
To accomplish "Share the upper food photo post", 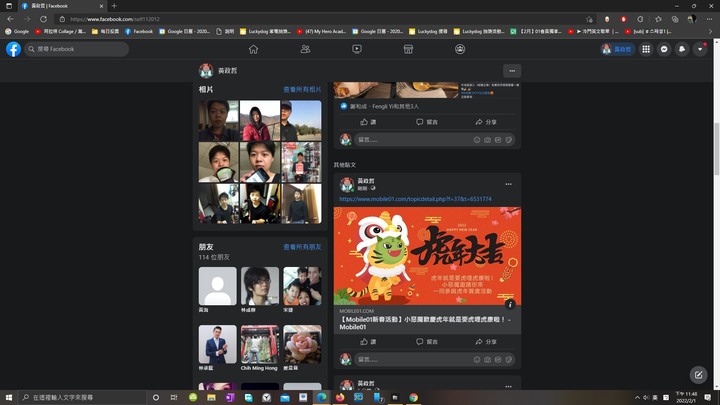I will 486,122.
